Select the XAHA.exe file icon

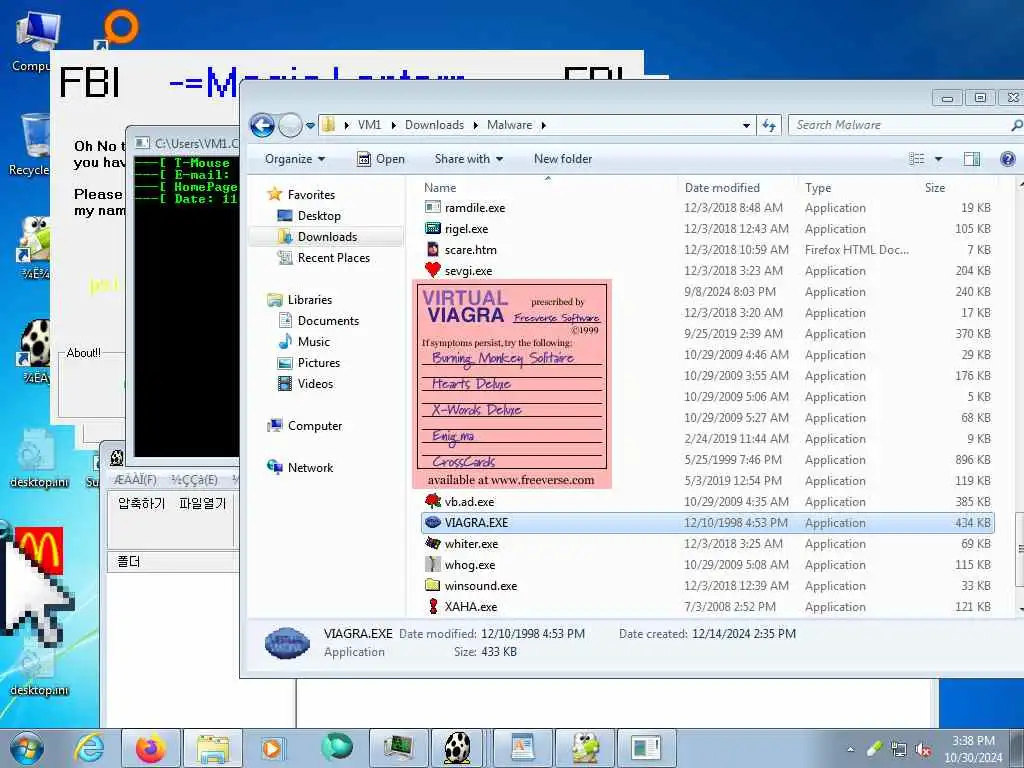pos(432,606)
